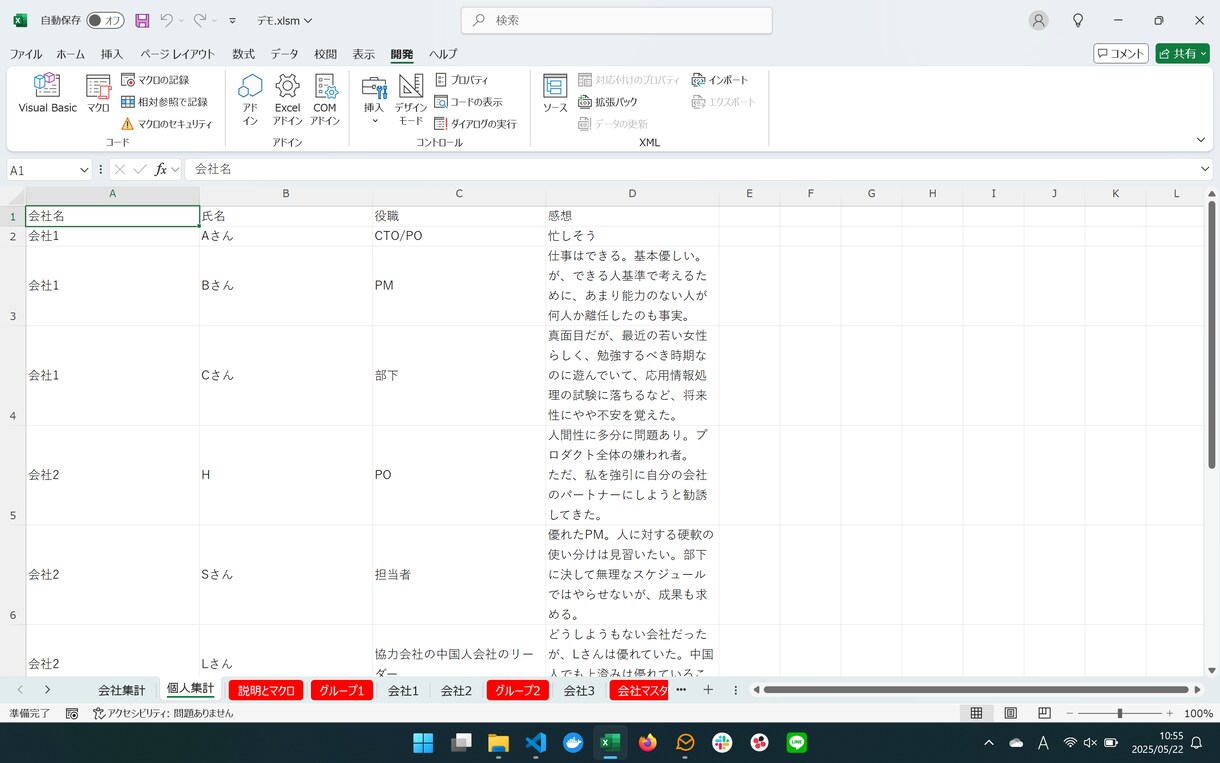Open Excel Add-ins dialog
This screenshot has width=1220, height=763.
point(287,100)
